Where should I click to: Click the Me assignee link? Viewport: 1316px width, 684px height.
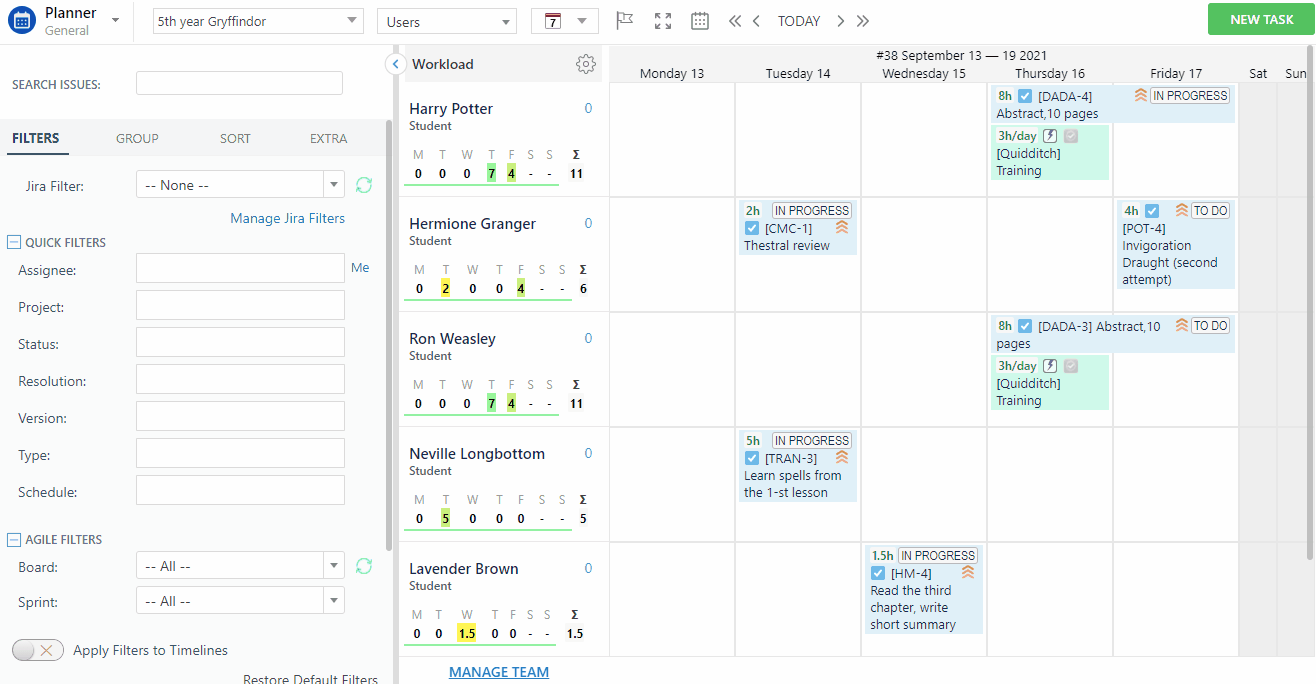(360, 267)
